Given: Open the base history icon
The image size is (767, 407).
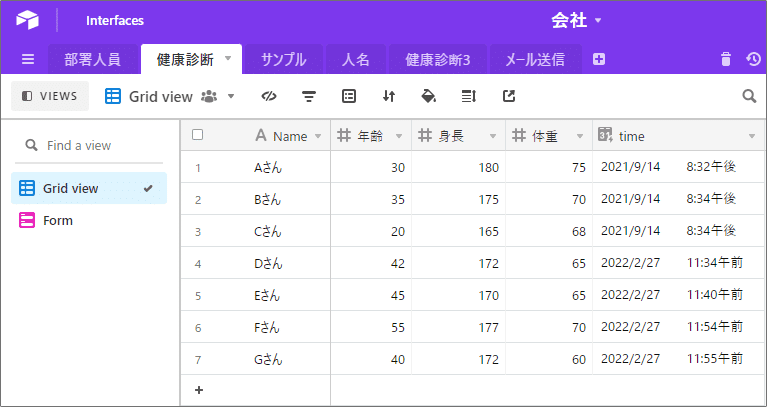Looking at the screenshot, I should [753, 59].
